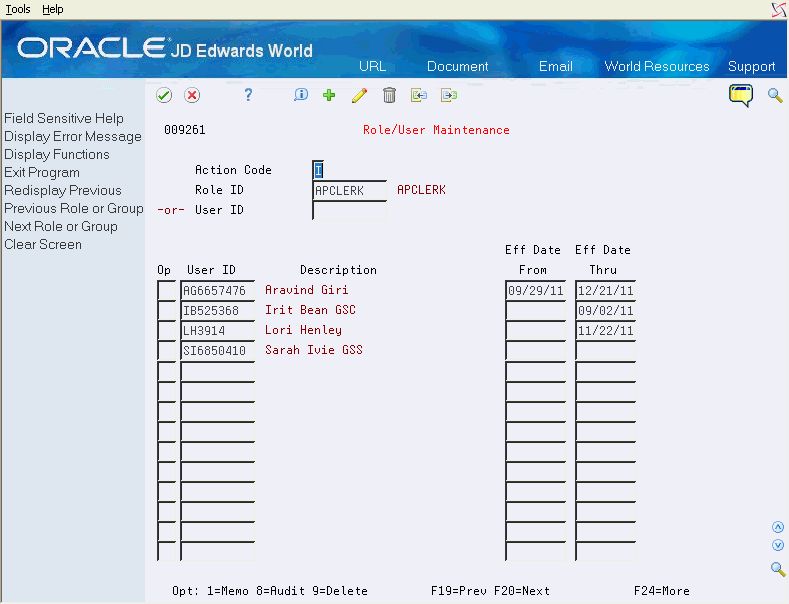Click User ID field LH3914

click(217, 331)
